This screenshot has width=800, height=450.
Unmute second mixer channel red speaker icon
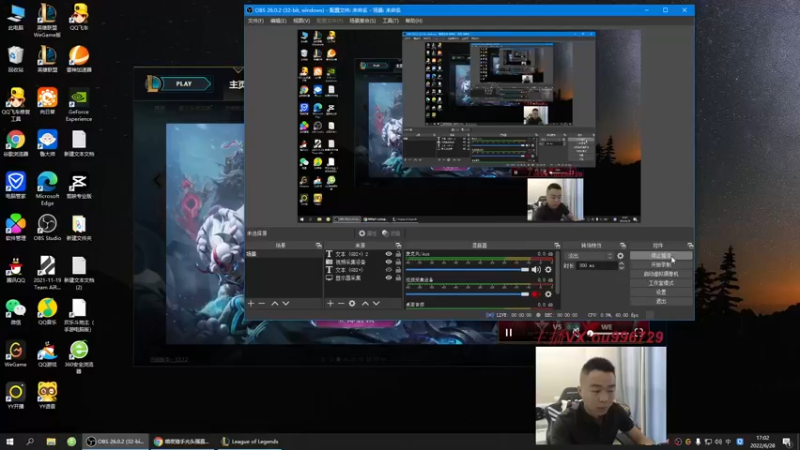pyautogui.click(x=535, y=294)
